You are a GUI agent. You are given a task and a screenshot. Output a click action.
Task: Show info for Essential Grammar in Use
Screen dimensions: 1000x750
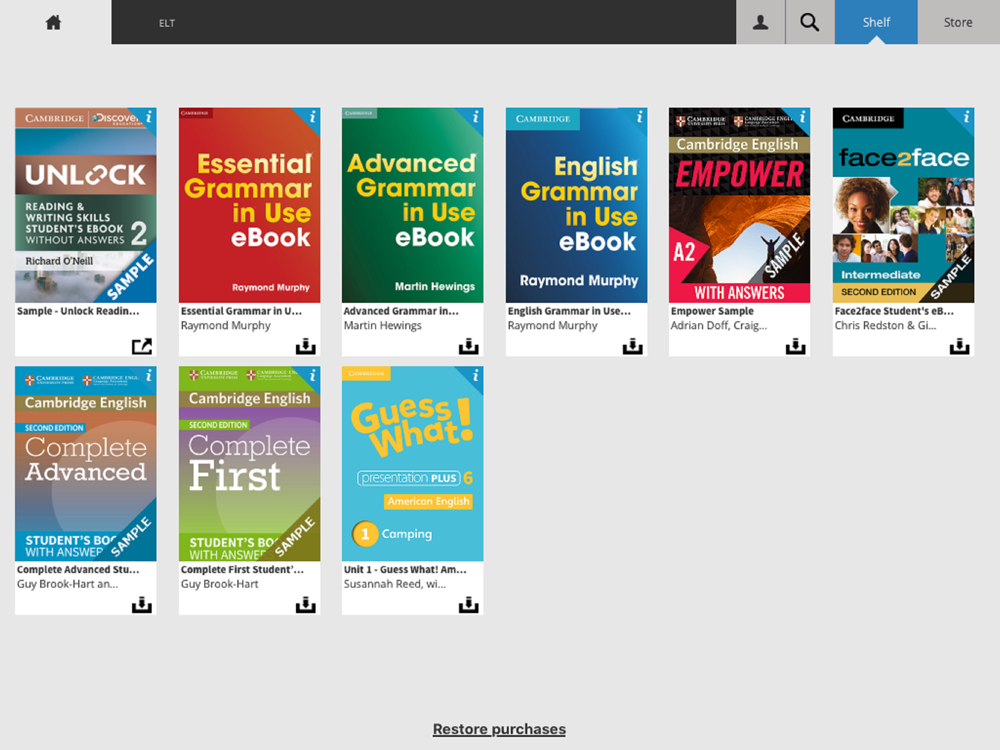(x=312, y=116)
